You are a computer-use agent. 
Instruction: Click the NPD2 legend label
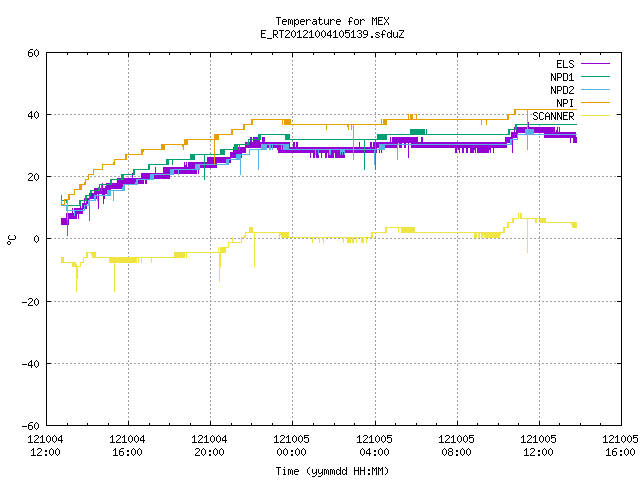(x=562, y=90)
